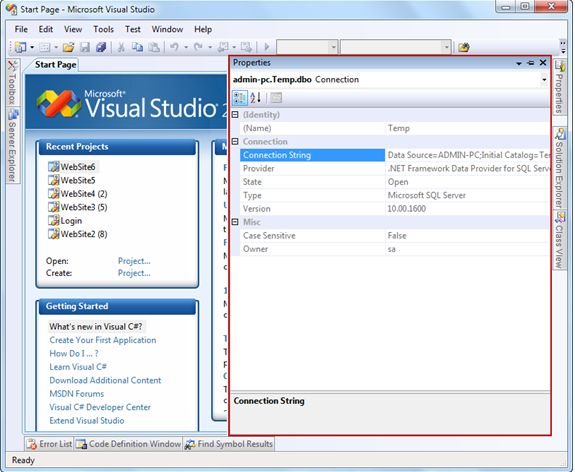Toggle Categorized view in Properties panel

point(240,98)
